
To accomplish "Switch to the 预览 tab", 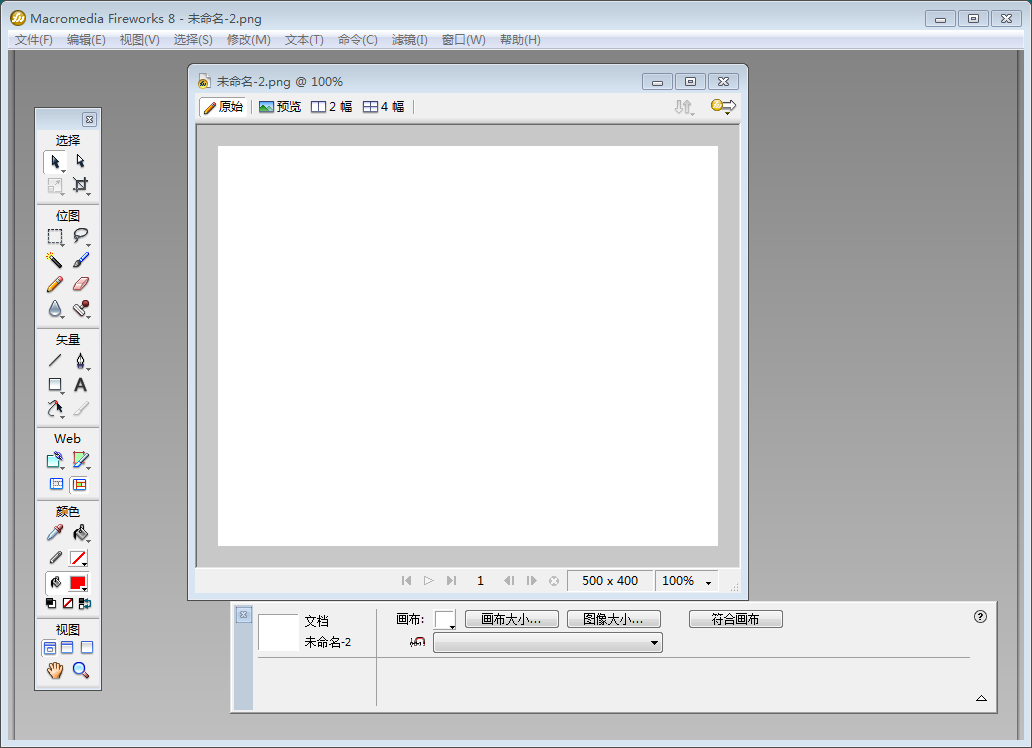I will click(280, 107).
